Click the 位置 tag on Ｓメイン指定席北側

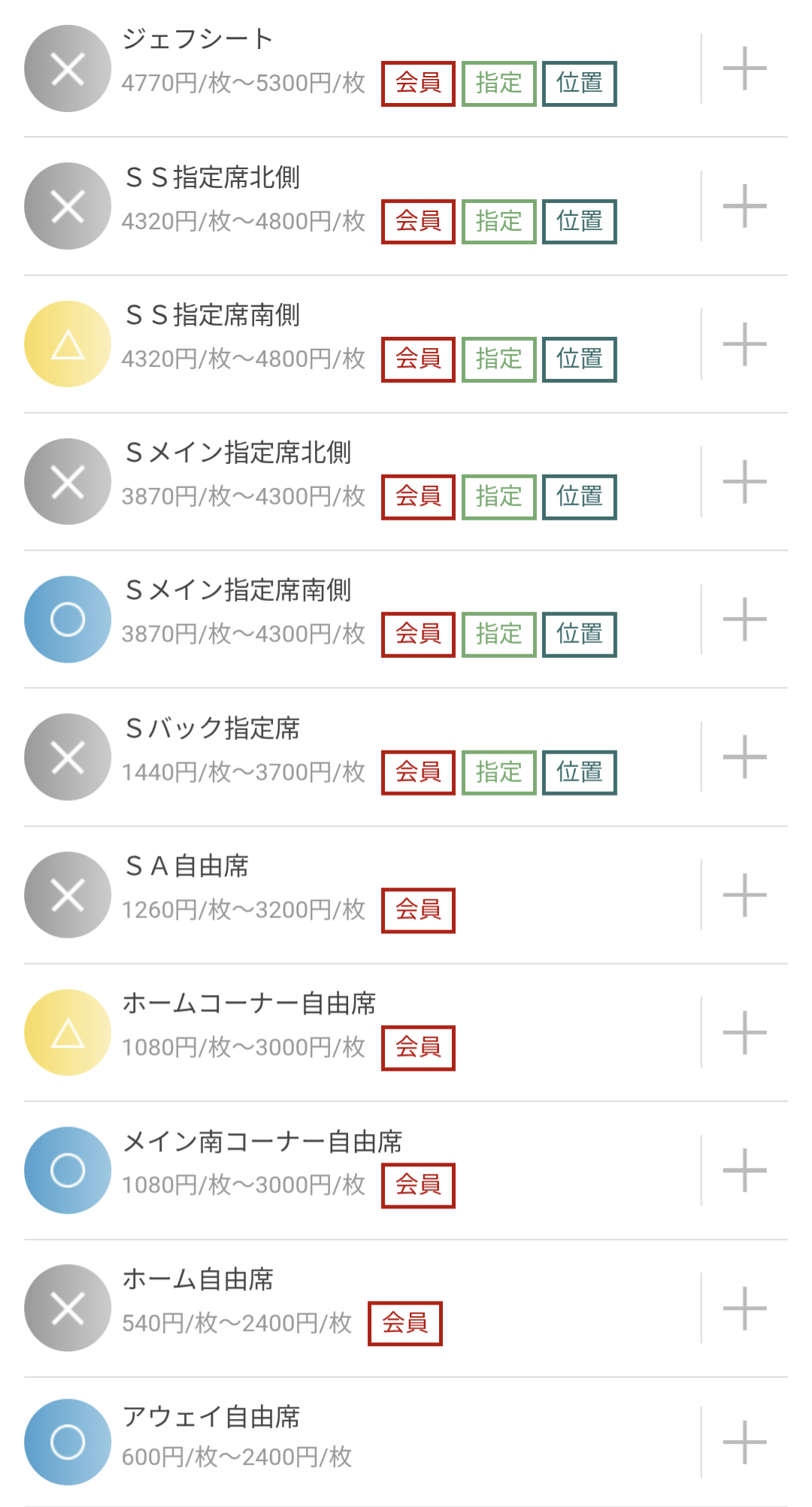[579, 496]
